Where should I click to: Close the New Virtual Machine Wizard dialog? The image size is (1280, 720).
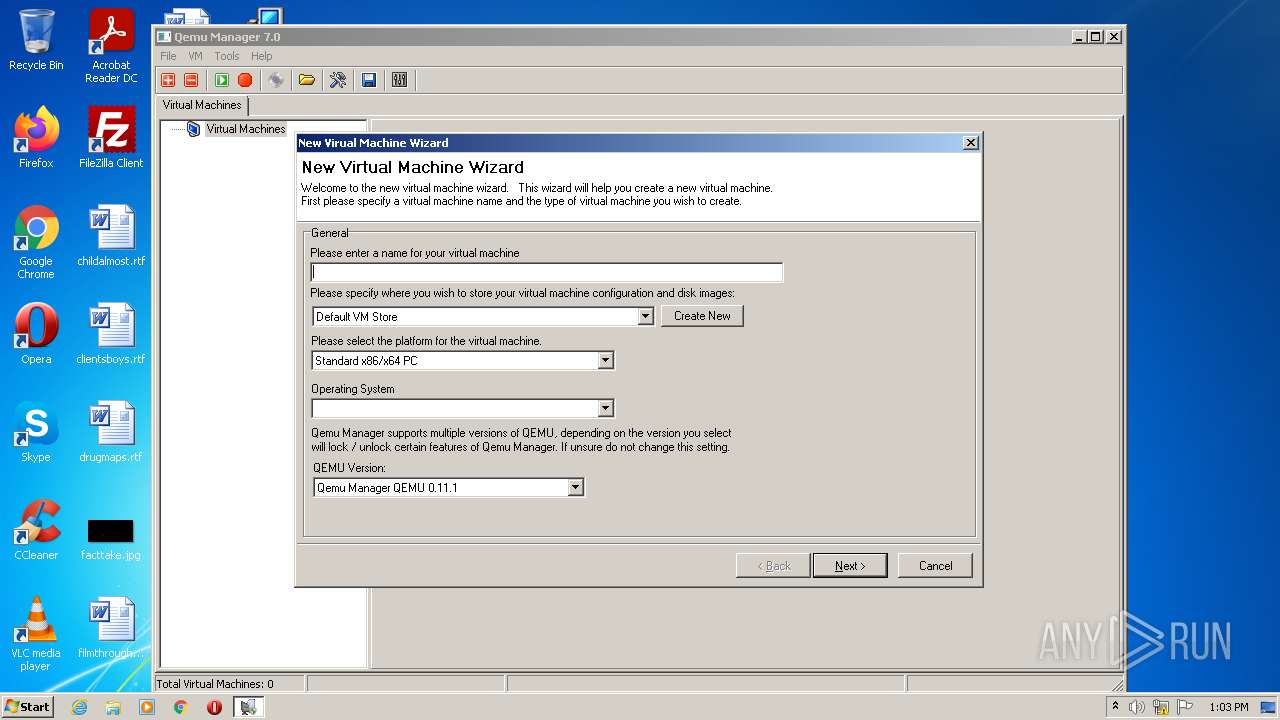tap(970, 143)
